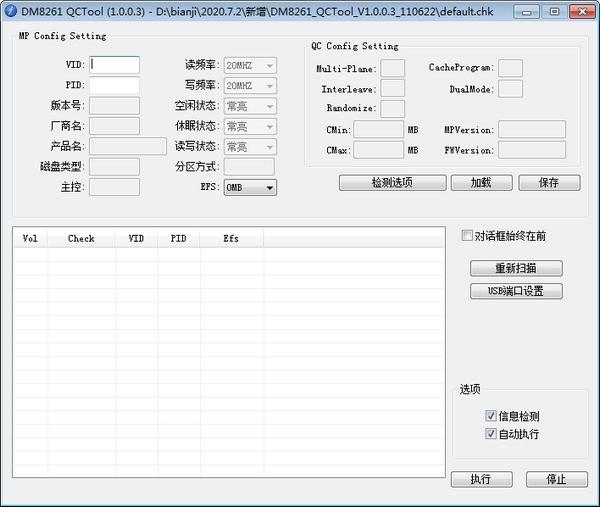Uncheck the 信息检测 option

coord(491,416)
